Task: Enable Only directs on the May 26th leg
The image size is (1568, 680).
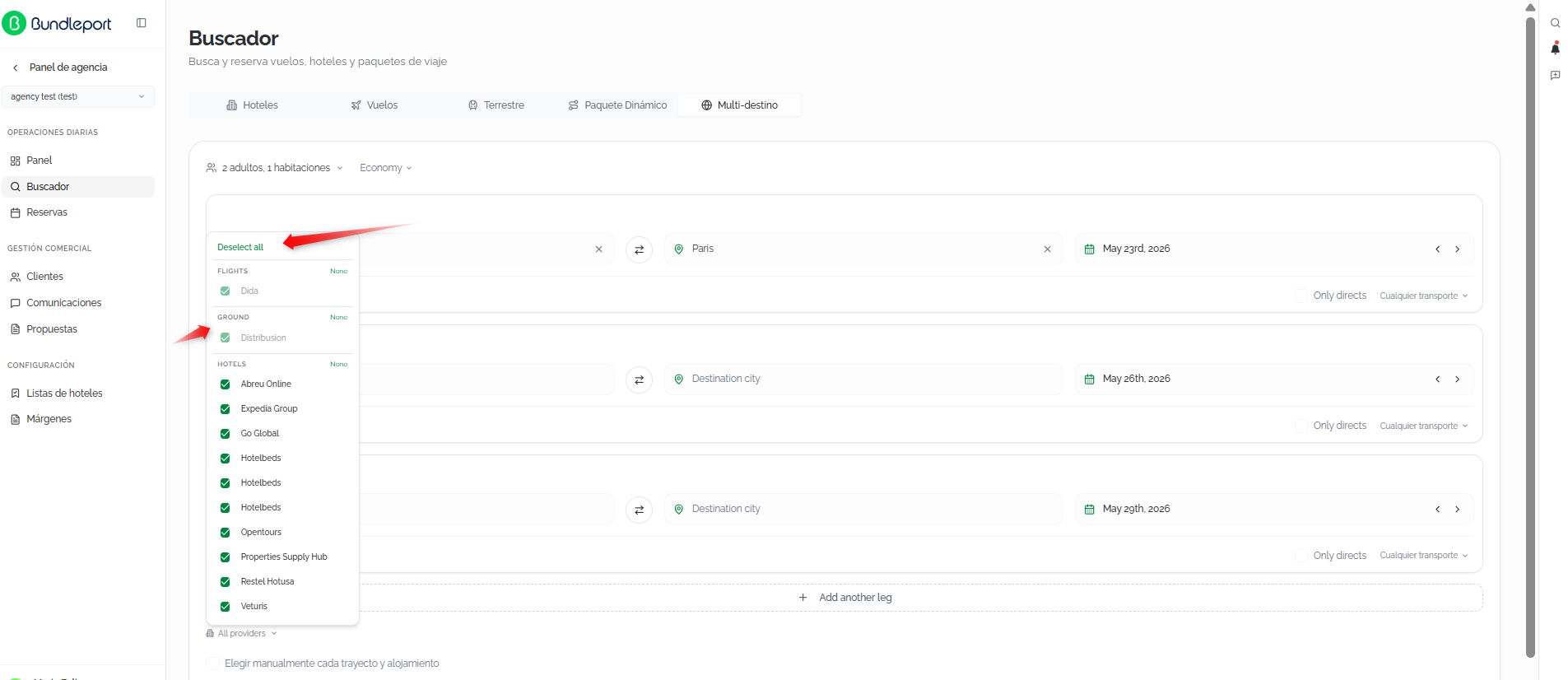Action: click(x=1301, y=426)
